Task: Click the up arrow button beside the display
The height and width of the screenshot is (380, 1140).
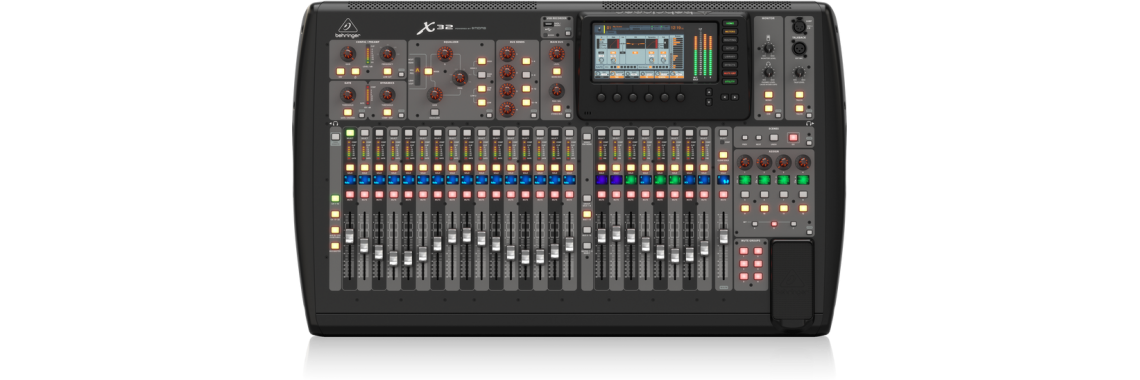Action: [x=709, y=92]
